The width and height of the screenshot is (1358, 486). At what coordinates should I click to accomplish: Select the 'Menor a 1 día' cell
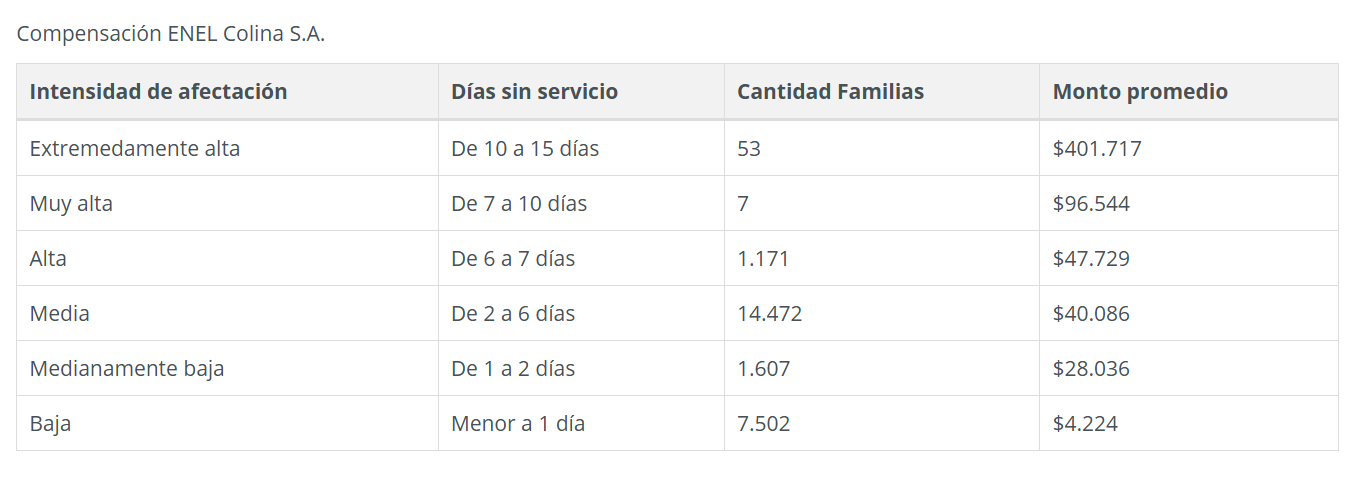pos(518,424)
